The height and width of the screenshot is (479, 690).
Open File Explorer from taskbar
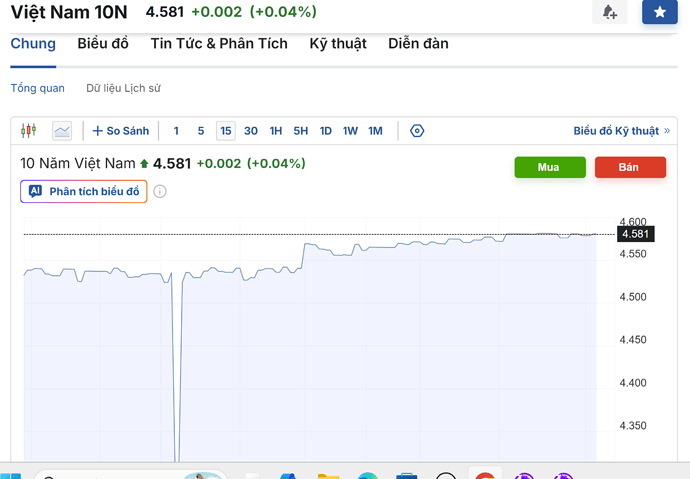pyautogui.click(x=328, y=475)
